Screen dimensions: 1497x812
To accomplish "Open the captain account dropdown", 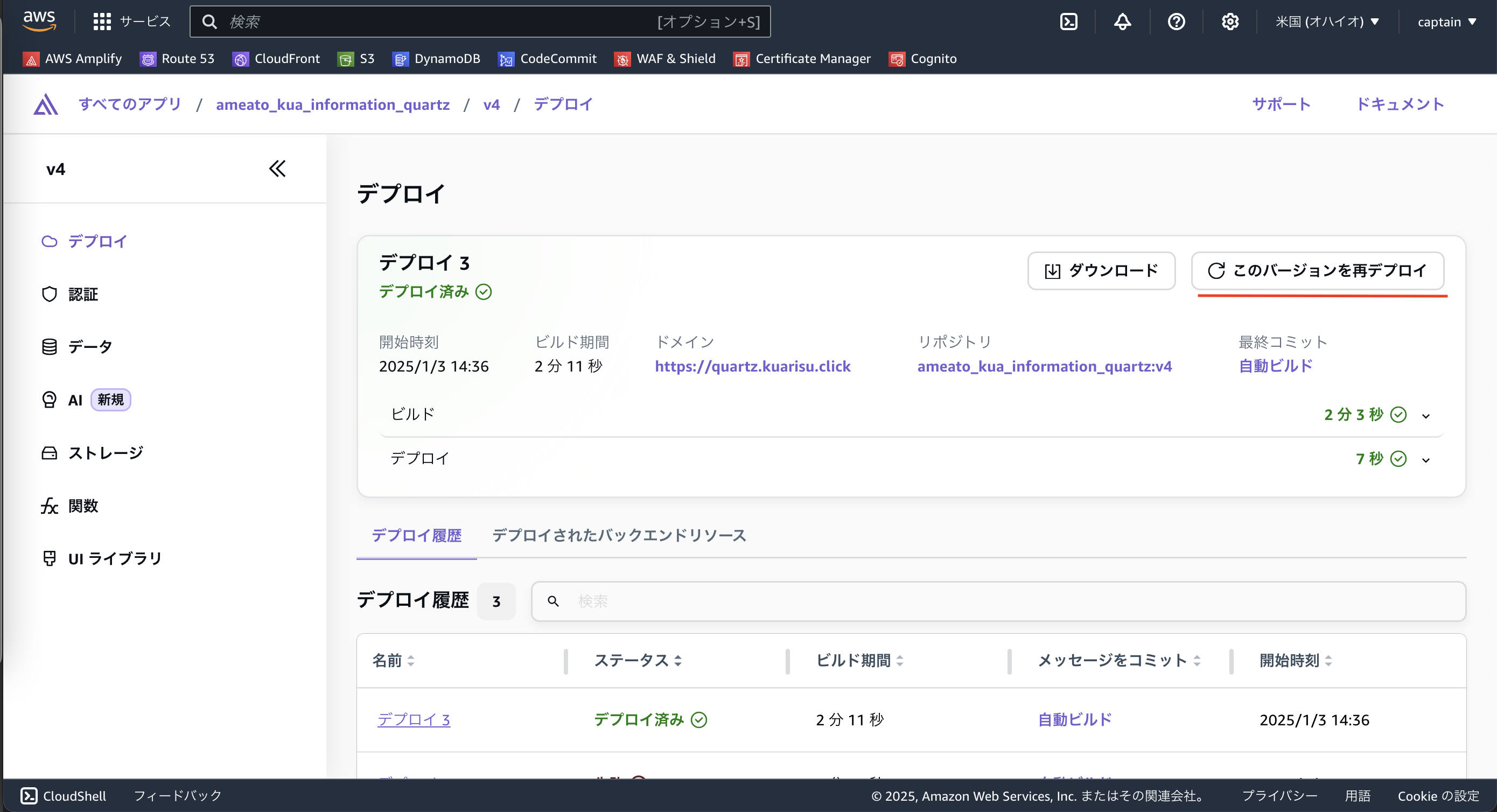I will click(1446, 22).
